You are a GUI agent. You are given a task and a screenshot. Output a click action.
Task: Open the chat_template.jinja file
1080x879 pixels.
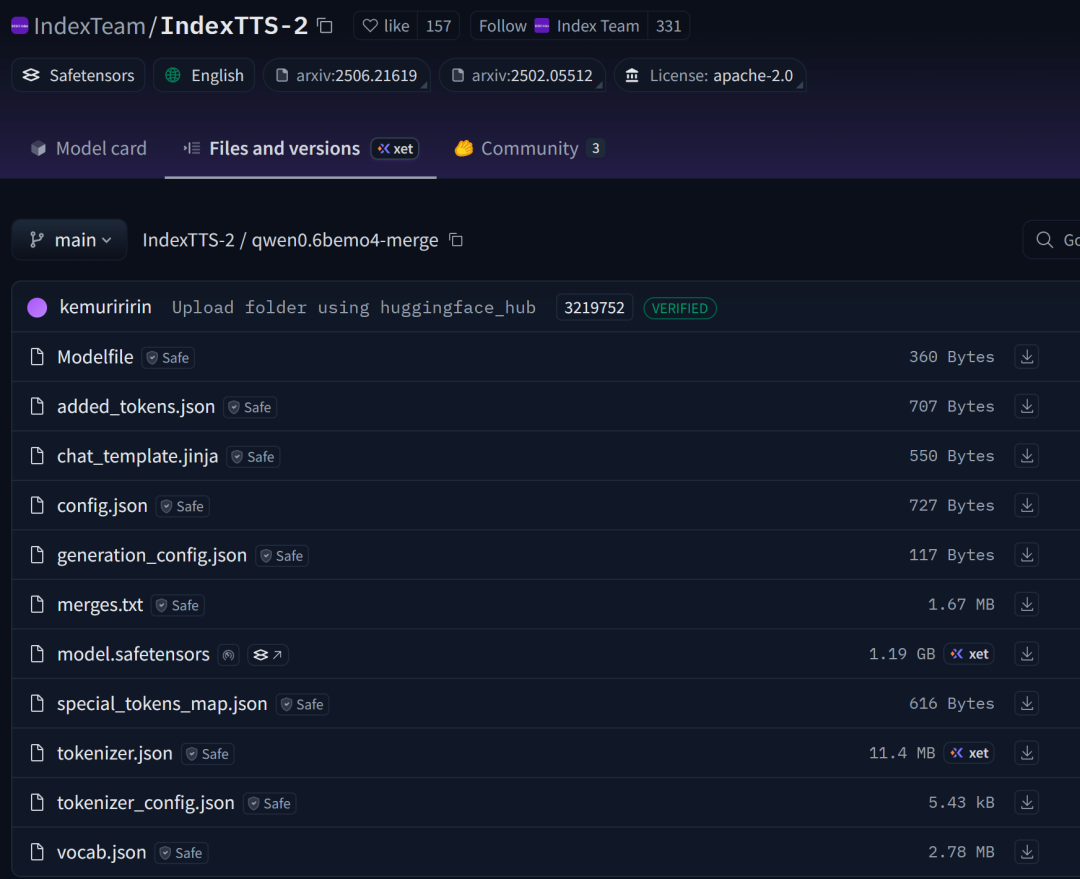(x=137, y=456)
